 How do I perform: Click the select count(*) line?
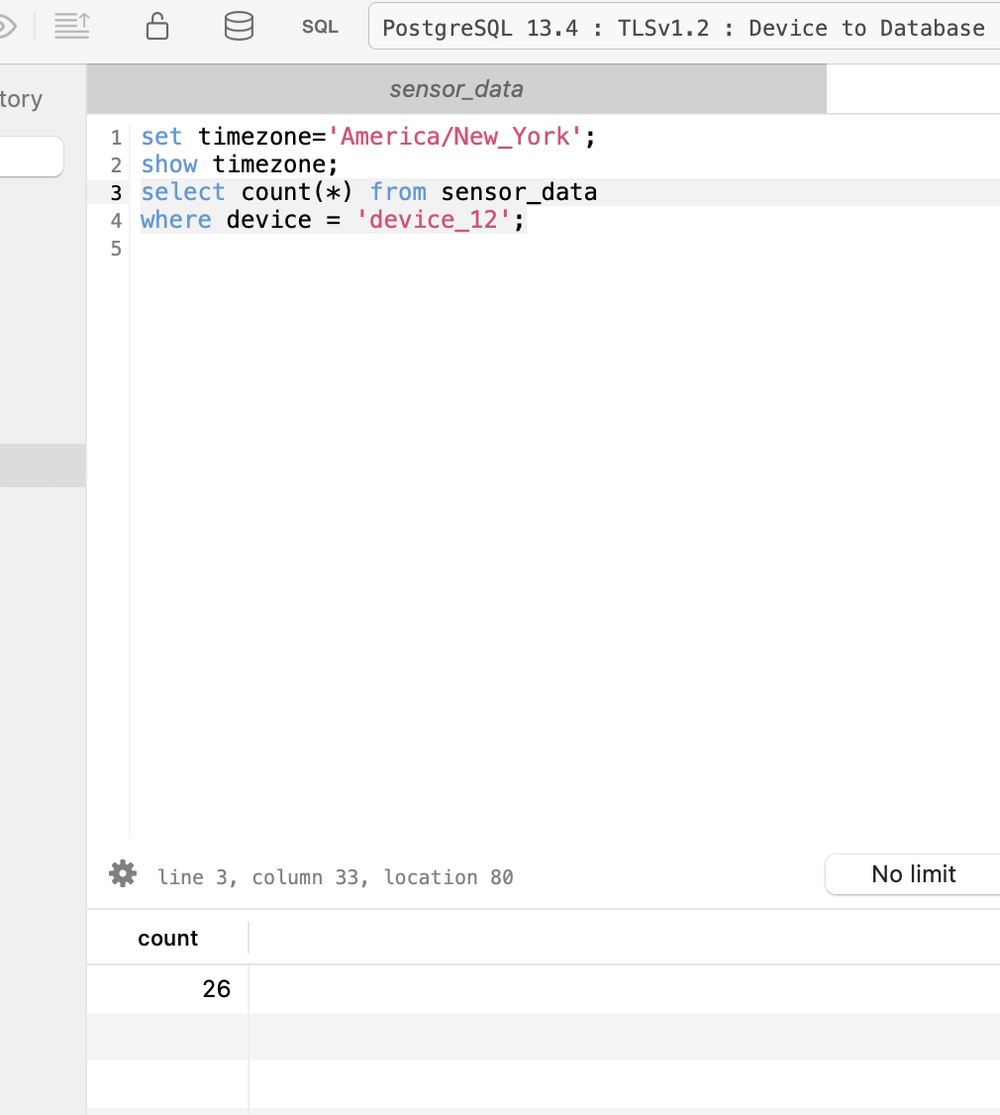click(x=368, y=192)
